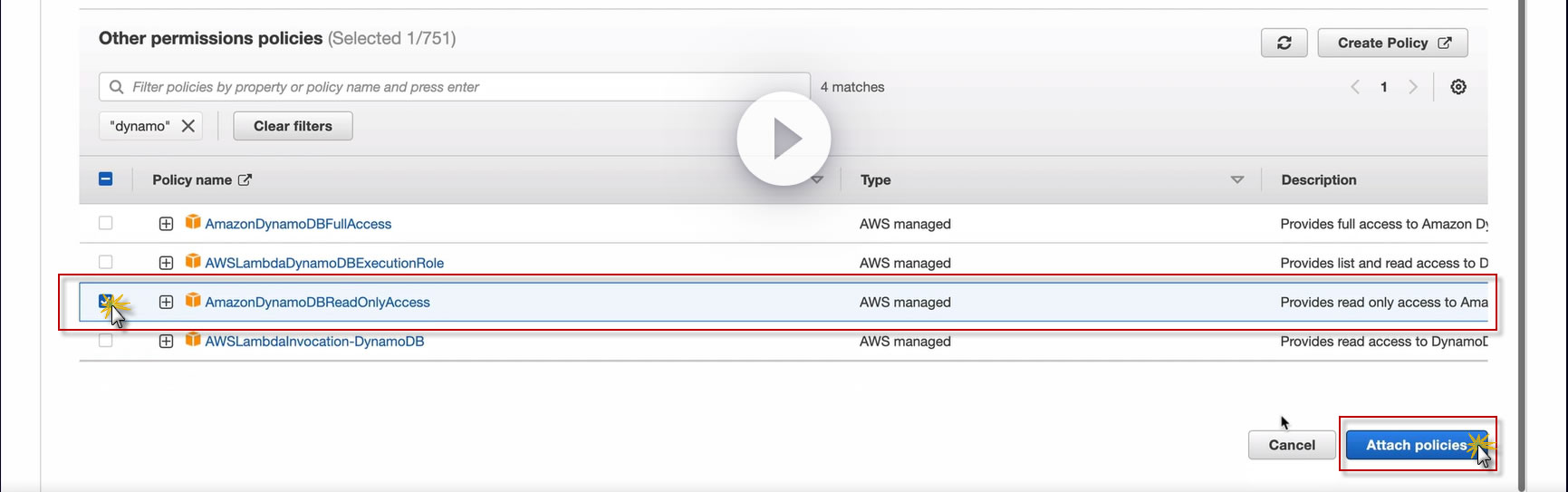Click the filter policies search input field
Viewport: 1568px width, 492px height.
pos(455,87)
